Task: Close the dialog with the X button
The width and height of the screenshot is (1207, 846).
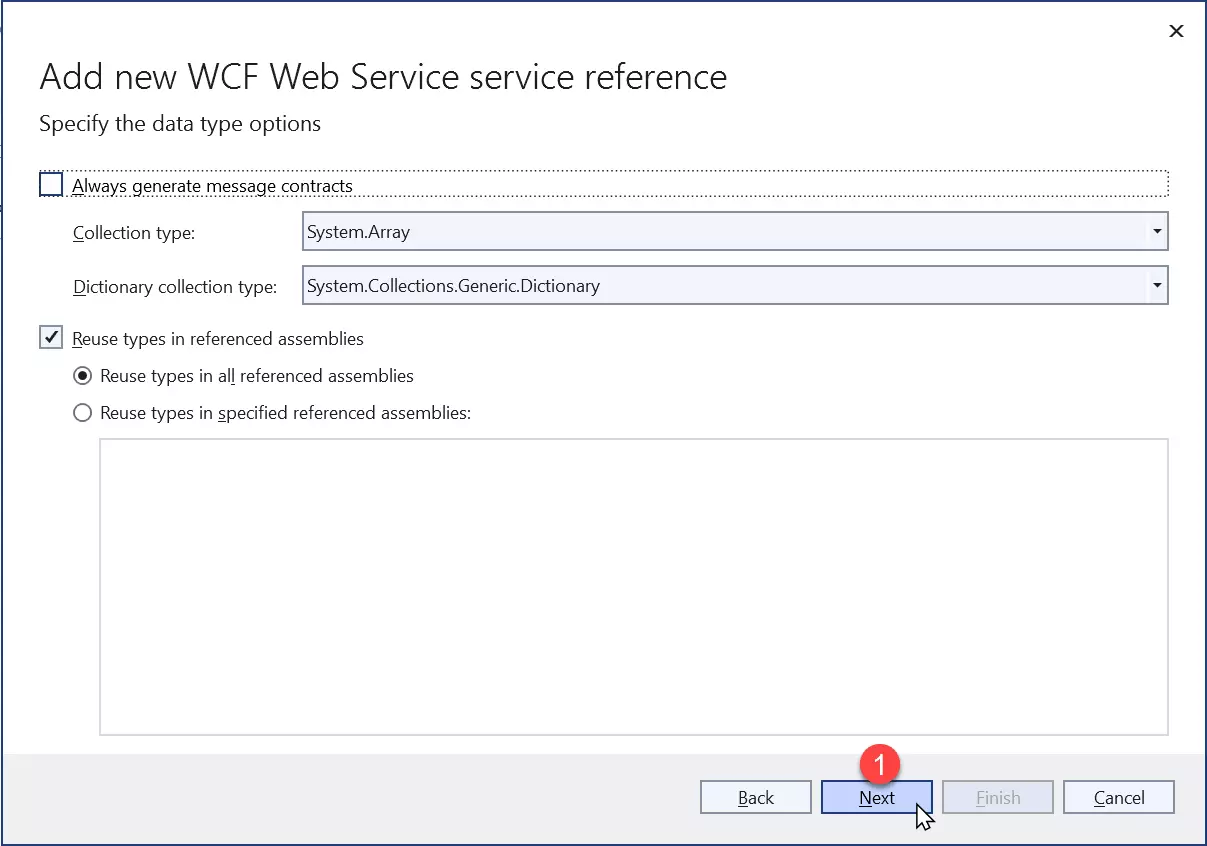Action: 1176,31
